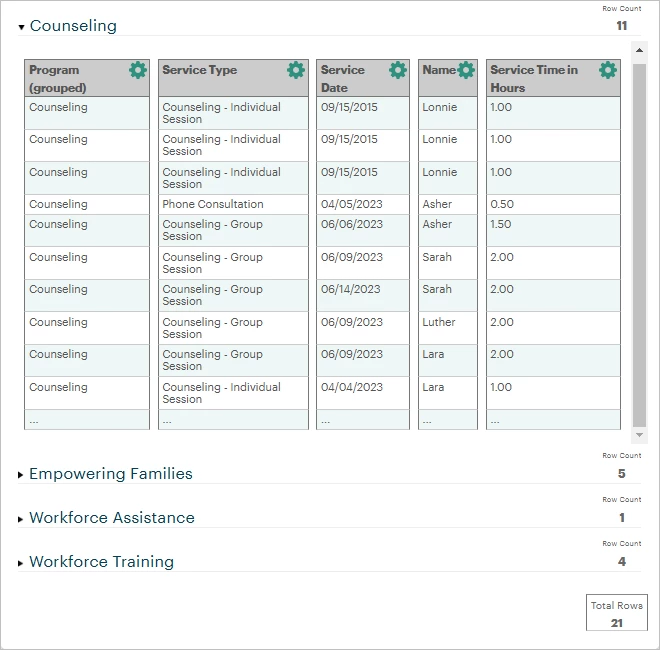The image size is (660, 650).
Task: Click the Name column header text
Action: click(439, 70)
